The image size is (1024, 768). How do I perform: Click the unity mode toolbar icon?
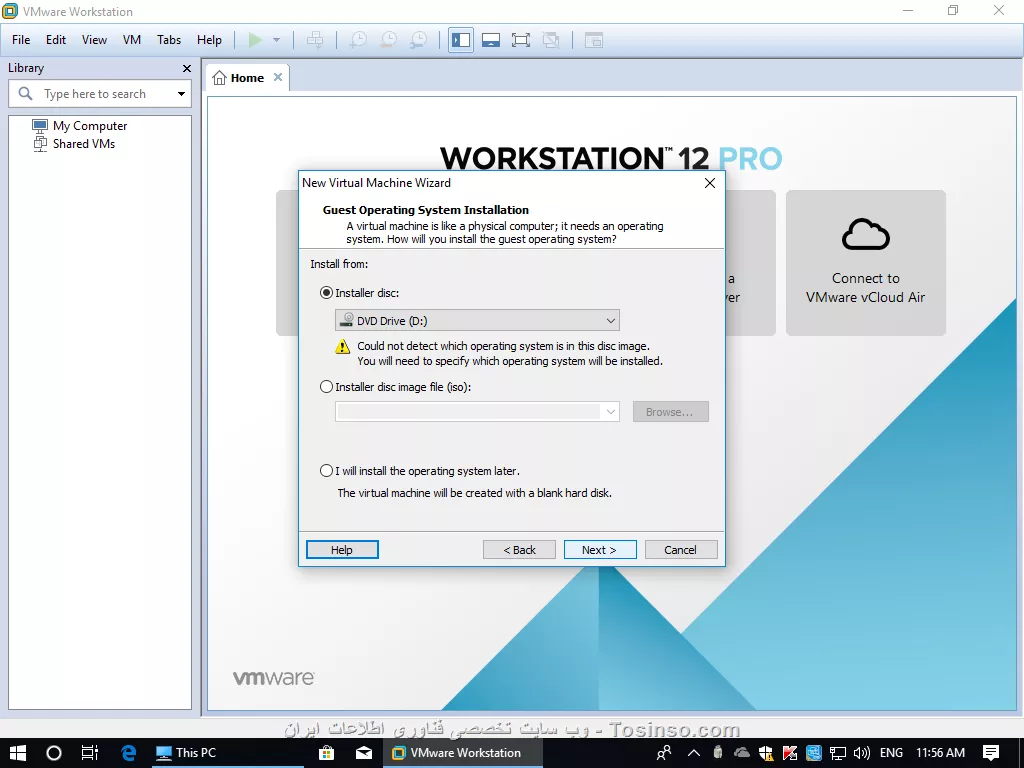click(551, 40)
